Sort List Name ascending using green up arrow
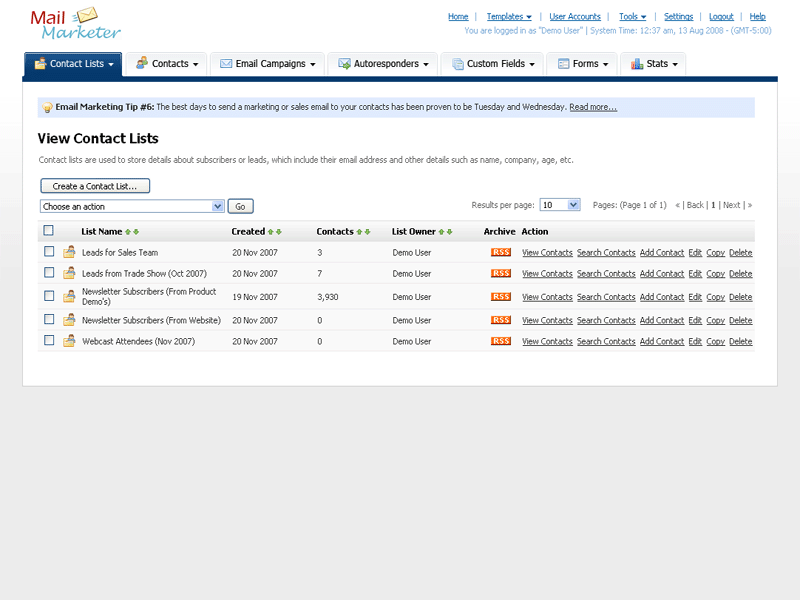The width and height of the screenshot is (800, 600). click(x=127, y=232)
